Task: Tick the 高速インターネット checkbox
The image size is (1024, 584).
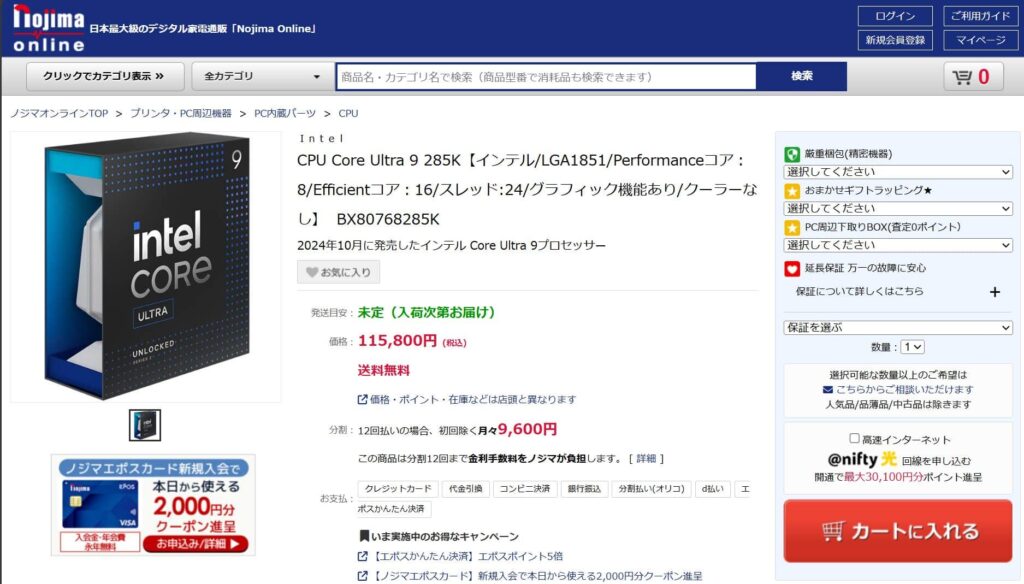Action: point(854,438)
